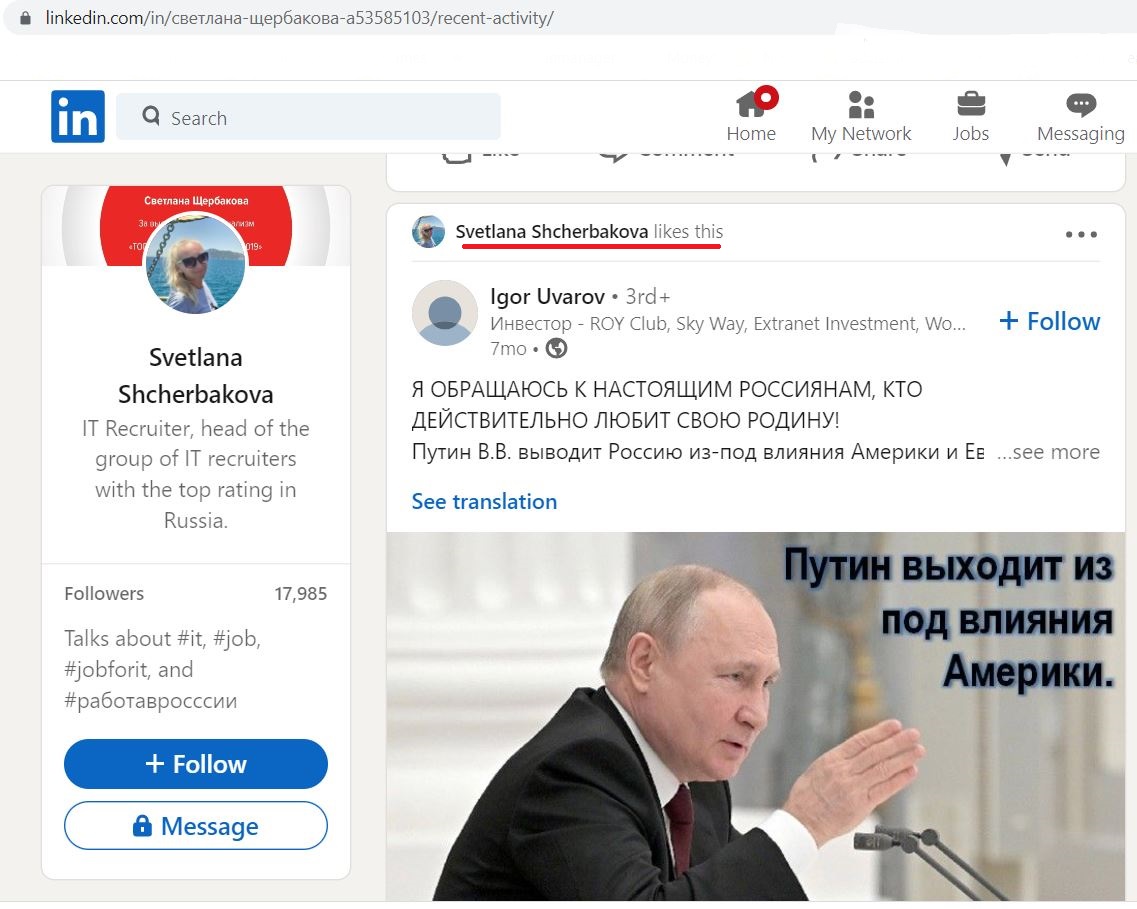Open Igor Uvarov profile name link

[547, 296]
